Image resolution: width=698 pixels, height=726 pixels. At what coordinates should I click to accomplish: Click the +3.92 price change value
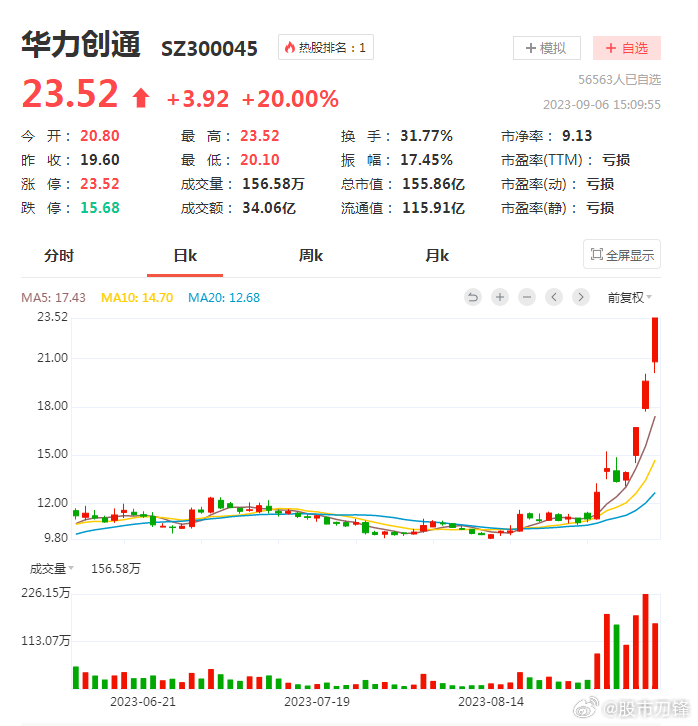pos(198,99)
